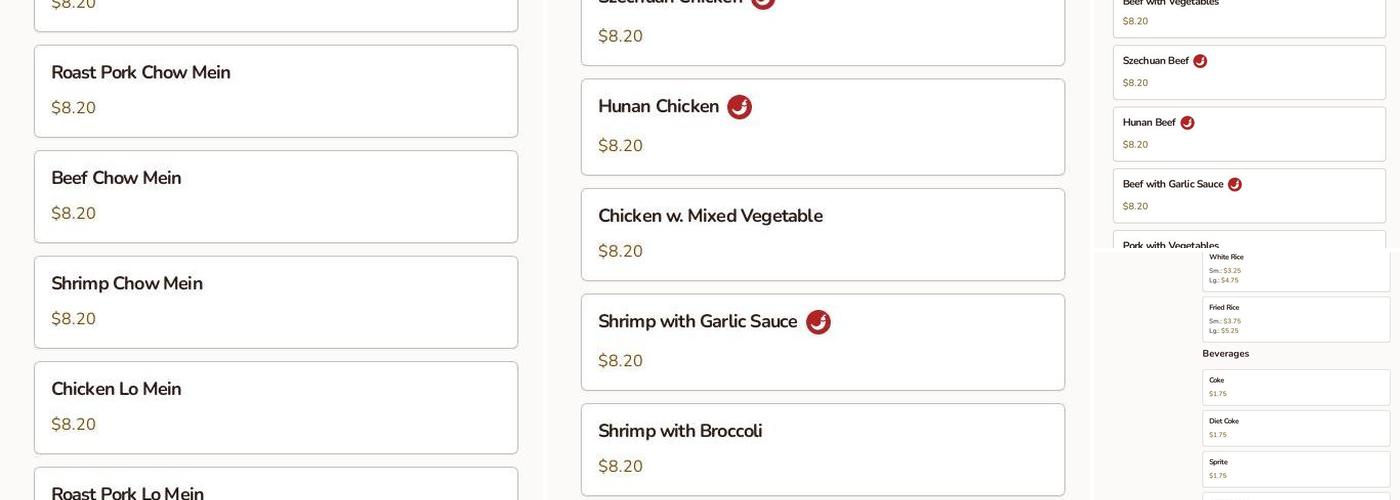Click the spicy icon beside Szechuan Beef

click(x=1200, y=61)
